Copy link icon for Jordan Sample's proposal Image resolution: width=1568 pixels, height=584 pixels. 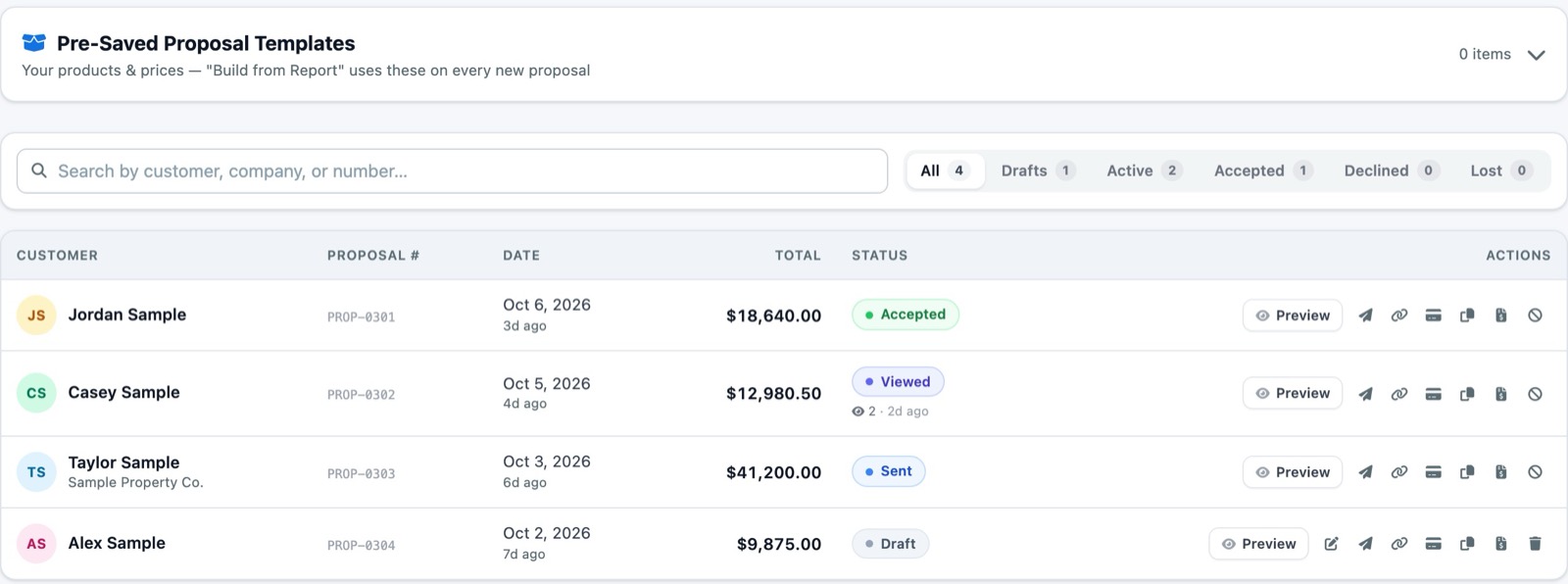coord(1399,316)
